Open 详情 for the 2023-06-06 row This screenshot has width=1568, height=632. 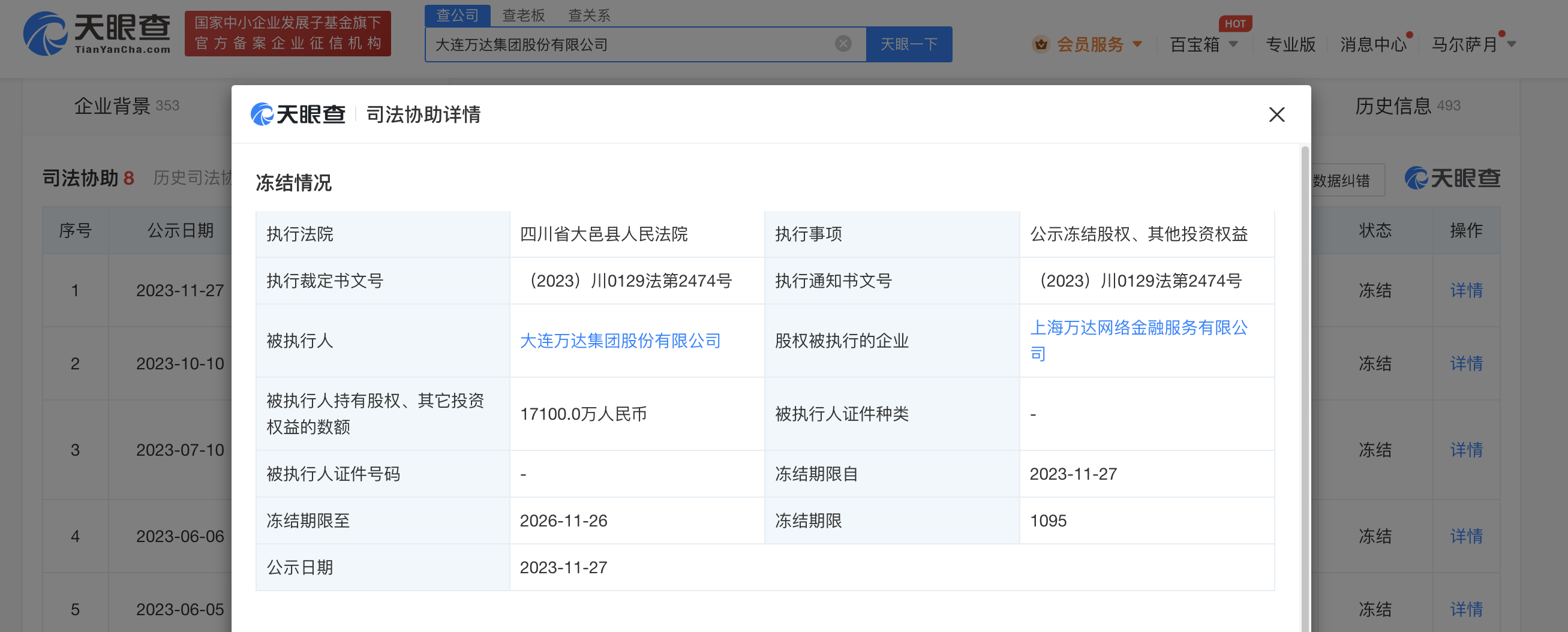[x=1466, y=536]
